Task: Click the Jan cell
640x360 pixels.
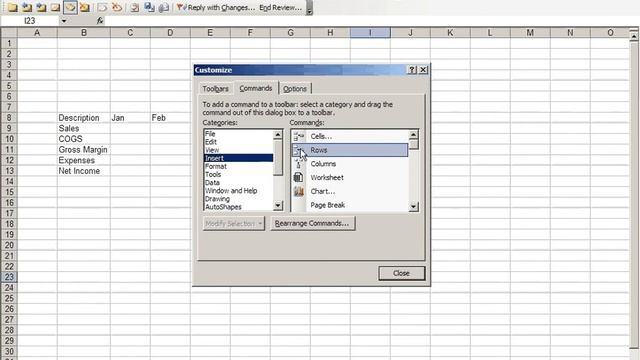Action: pyautogui.click(x=130, y=118)
